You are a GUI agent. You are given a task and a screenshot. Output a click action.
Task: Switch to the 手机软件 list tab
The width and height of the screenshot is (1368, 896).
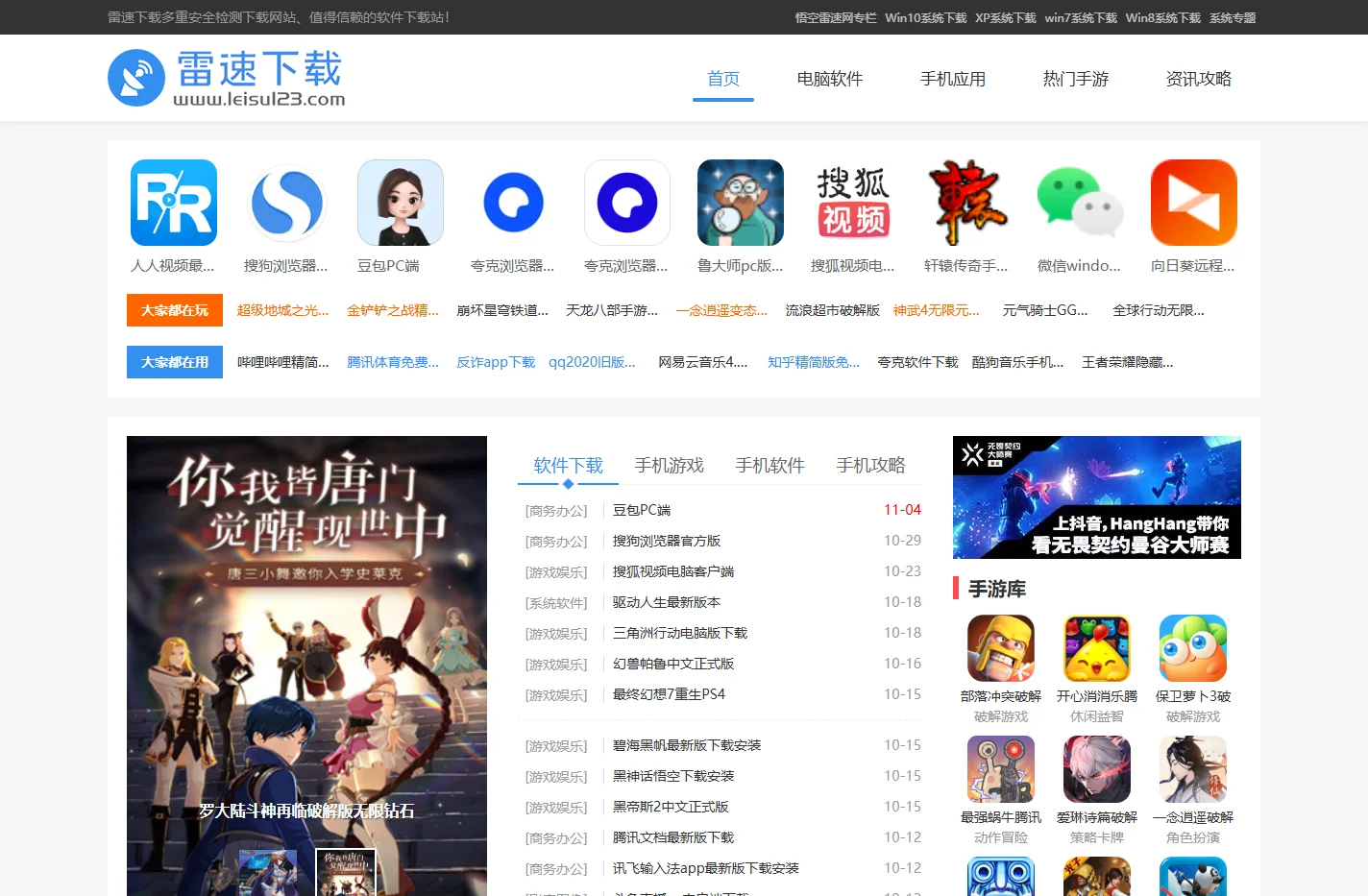coord(770,466)
